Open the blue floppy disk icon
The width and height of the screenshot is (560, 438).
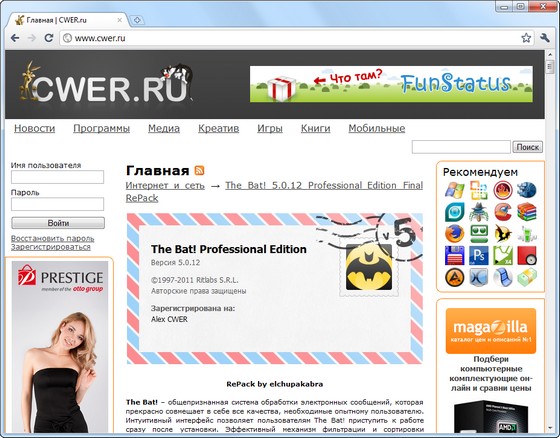[455, 255]
